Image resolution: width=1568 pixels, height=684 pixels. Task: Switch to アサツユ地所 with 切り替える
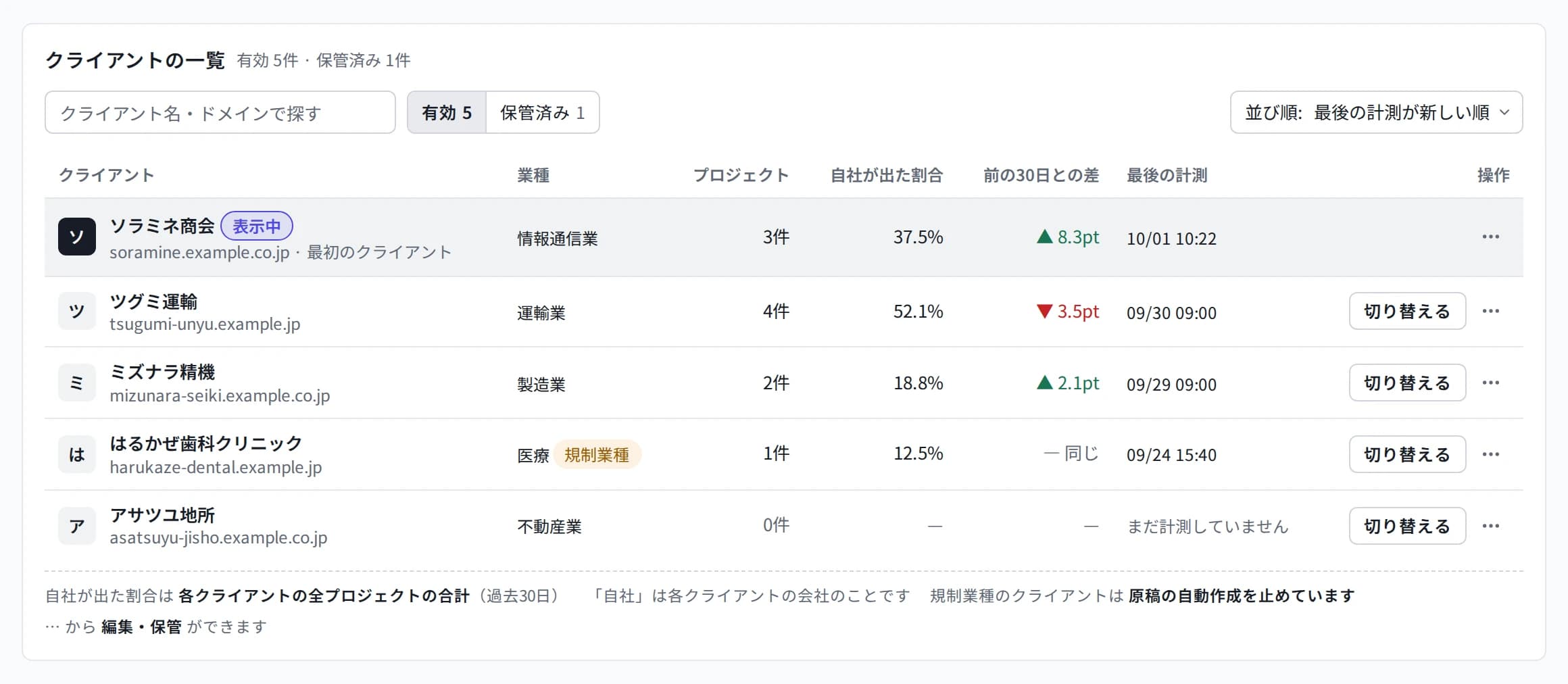tap(1407, 526)
